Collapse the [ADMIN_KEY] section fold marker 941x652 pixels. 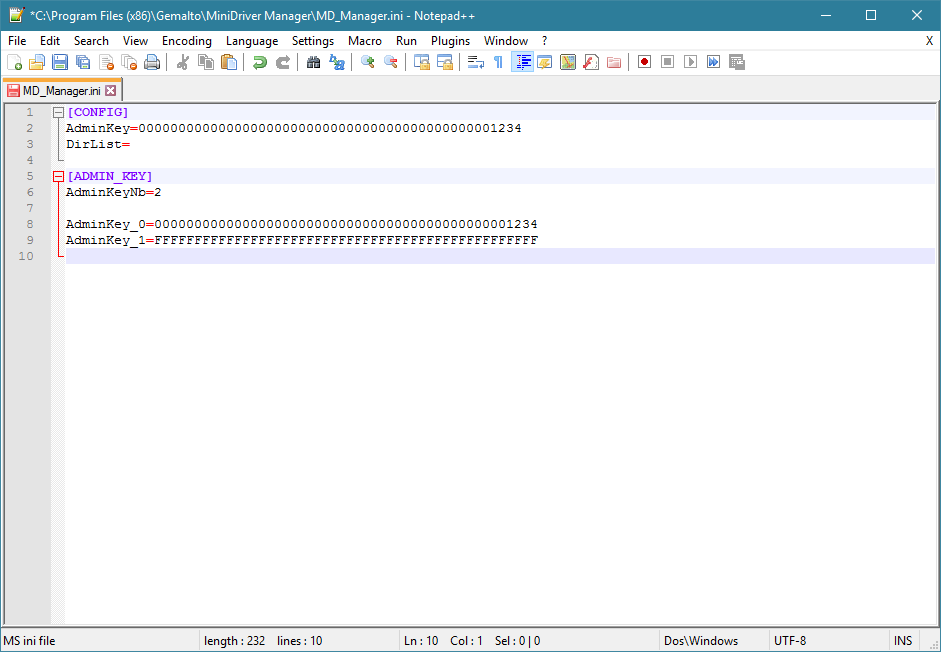point(58,176)
